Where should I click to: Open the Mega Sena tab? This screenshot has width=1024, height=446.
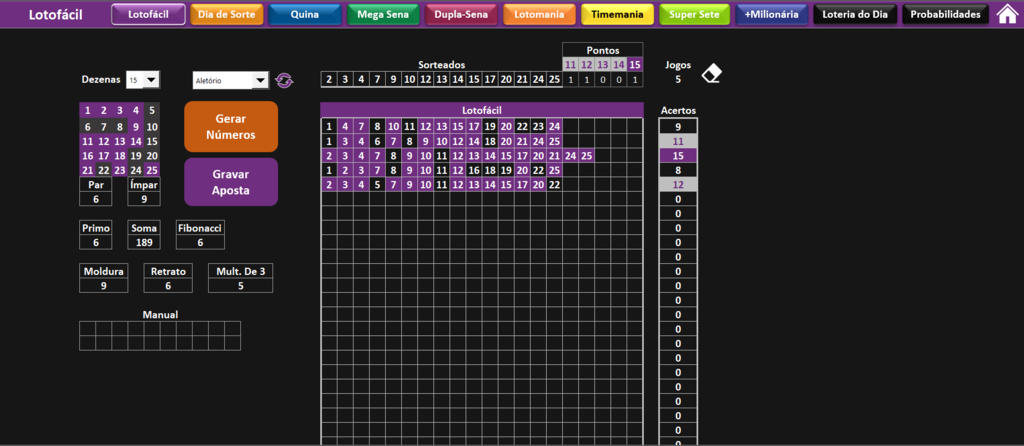pyautogui.click(x=383, y=14)
